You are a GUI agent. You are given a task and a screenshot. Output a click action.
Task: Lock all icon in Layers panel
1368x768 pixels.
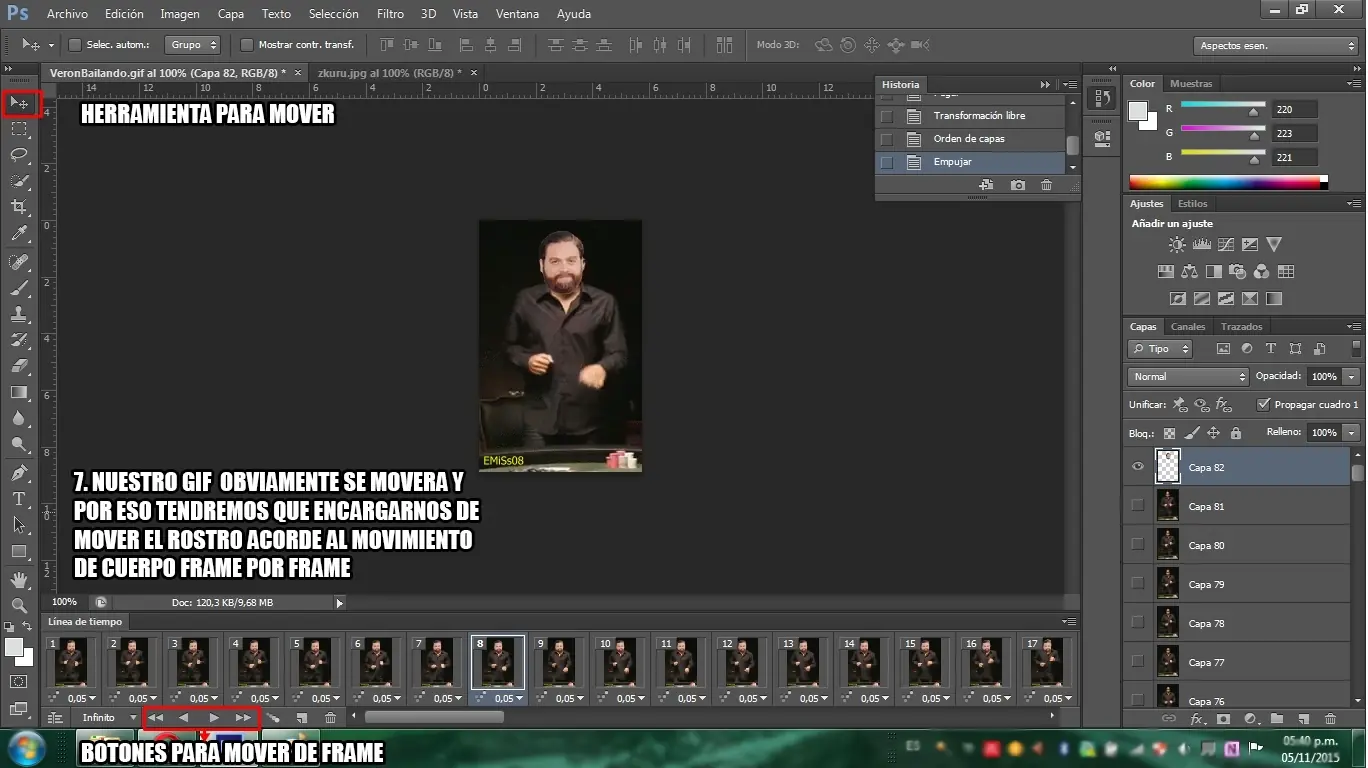click(x=1236, y=433)
